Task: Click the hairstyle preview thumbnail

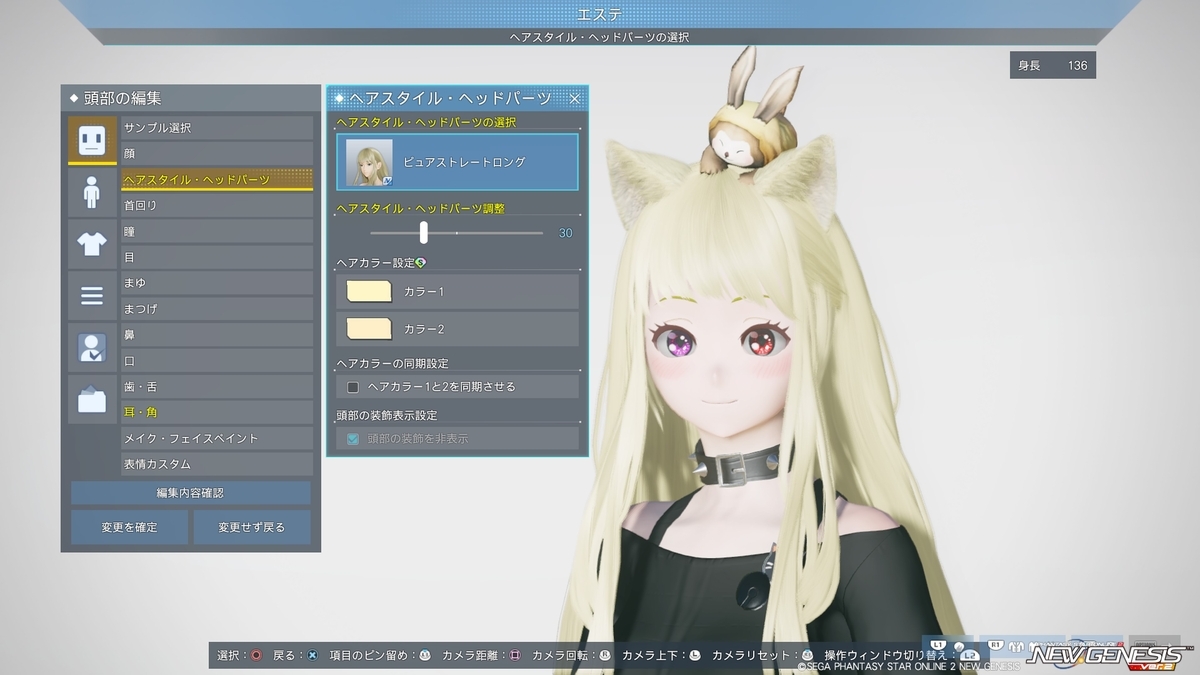Action: tap(369, 162)
